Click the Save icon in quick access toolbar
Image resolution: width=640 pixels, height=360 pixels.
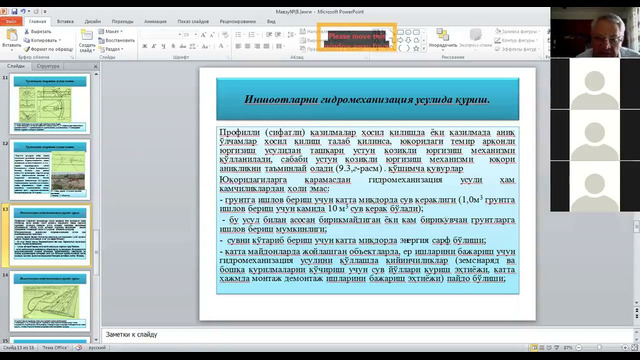15,11
